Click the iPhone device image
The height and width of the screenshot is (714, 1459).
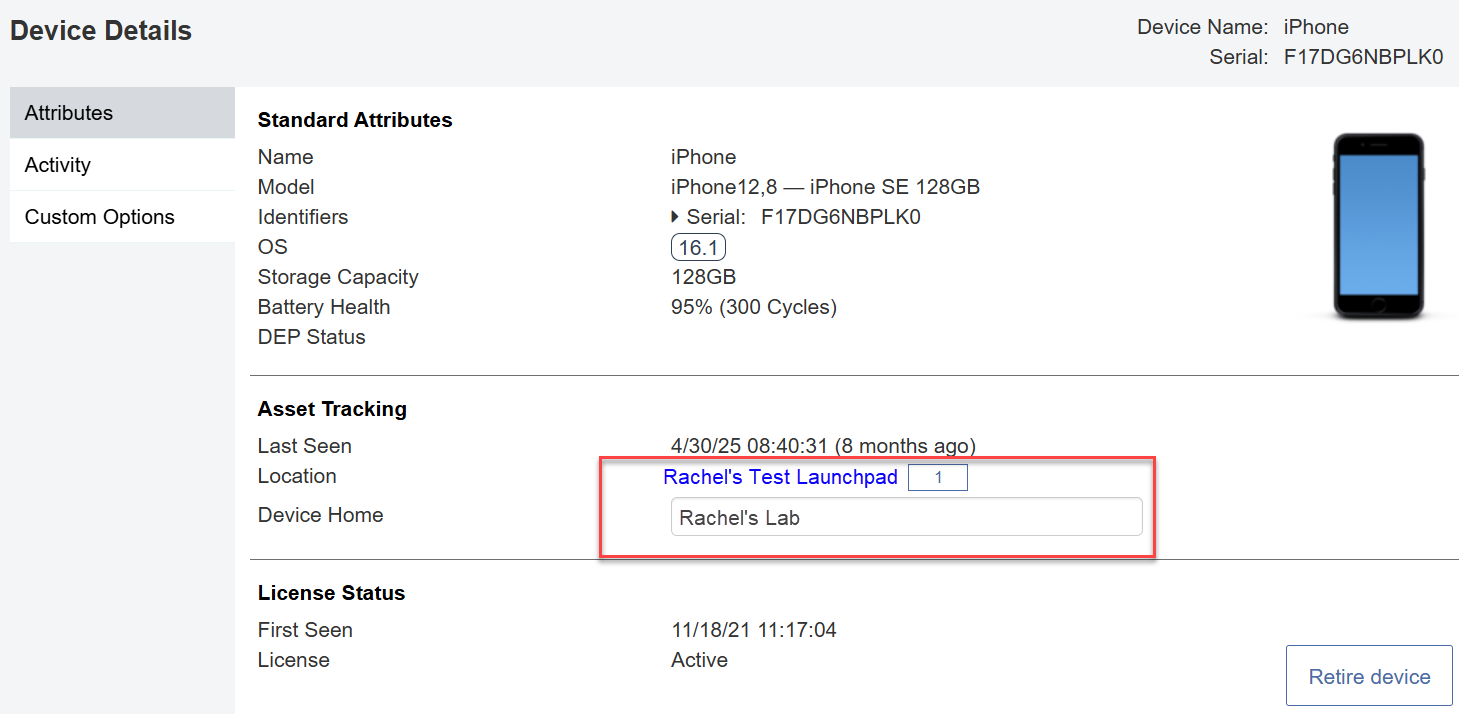coord(1378,227)
